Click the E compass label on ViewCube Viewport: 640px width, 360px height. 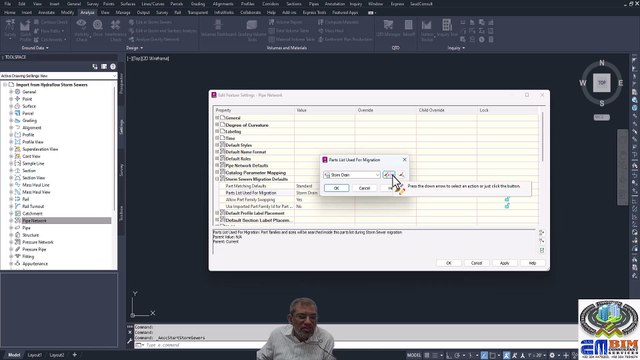(620, 83)
